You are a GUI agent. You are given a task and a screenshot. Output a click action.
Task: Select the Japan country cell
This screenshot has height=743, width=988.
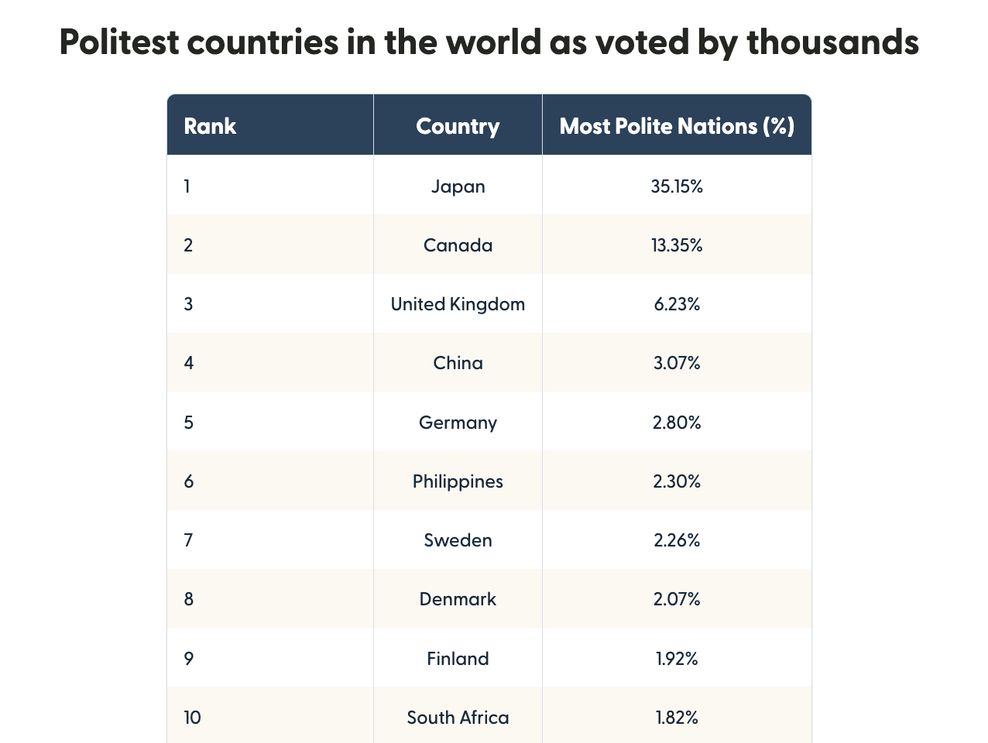click(x=458, y=187)
